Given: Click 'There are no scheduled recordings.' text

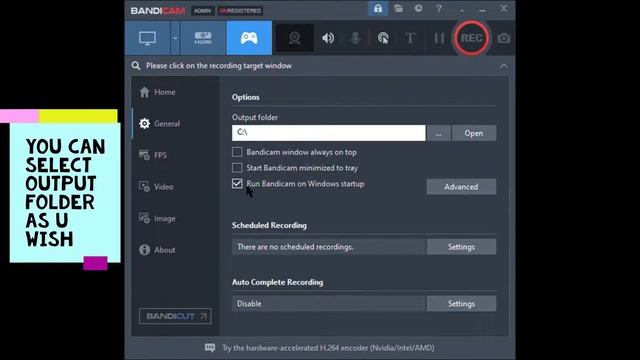Looking at the screenshot, I should click(295, 247).
